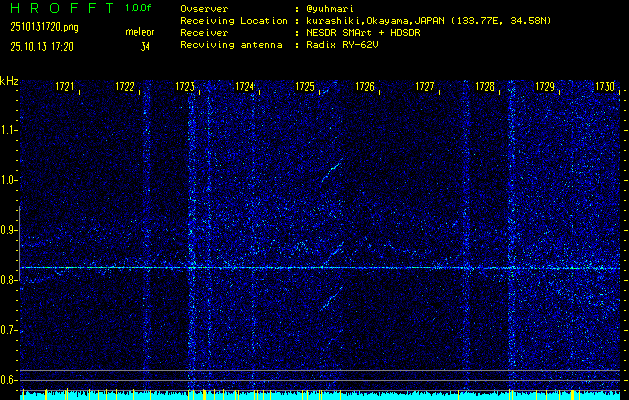Viewport: 629px width, 400px height.
Task: Select the 1724 time marker
Action: pos(245,86)
